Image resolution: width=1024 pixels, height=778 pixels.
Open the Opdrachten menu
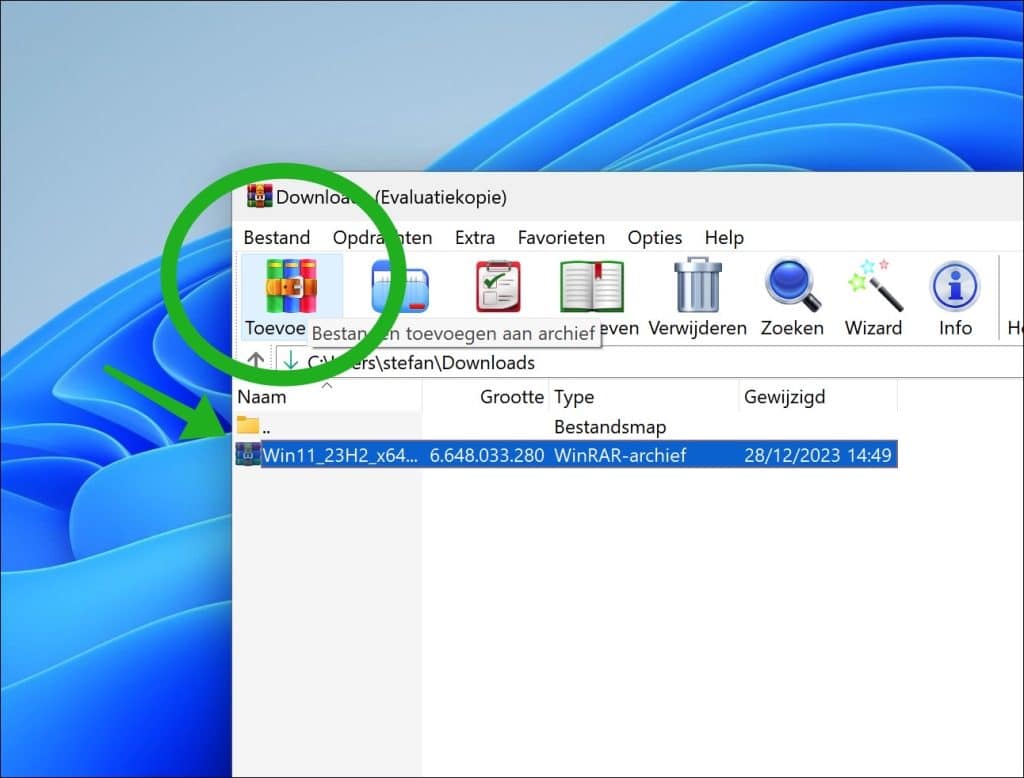tap(383, 238)
